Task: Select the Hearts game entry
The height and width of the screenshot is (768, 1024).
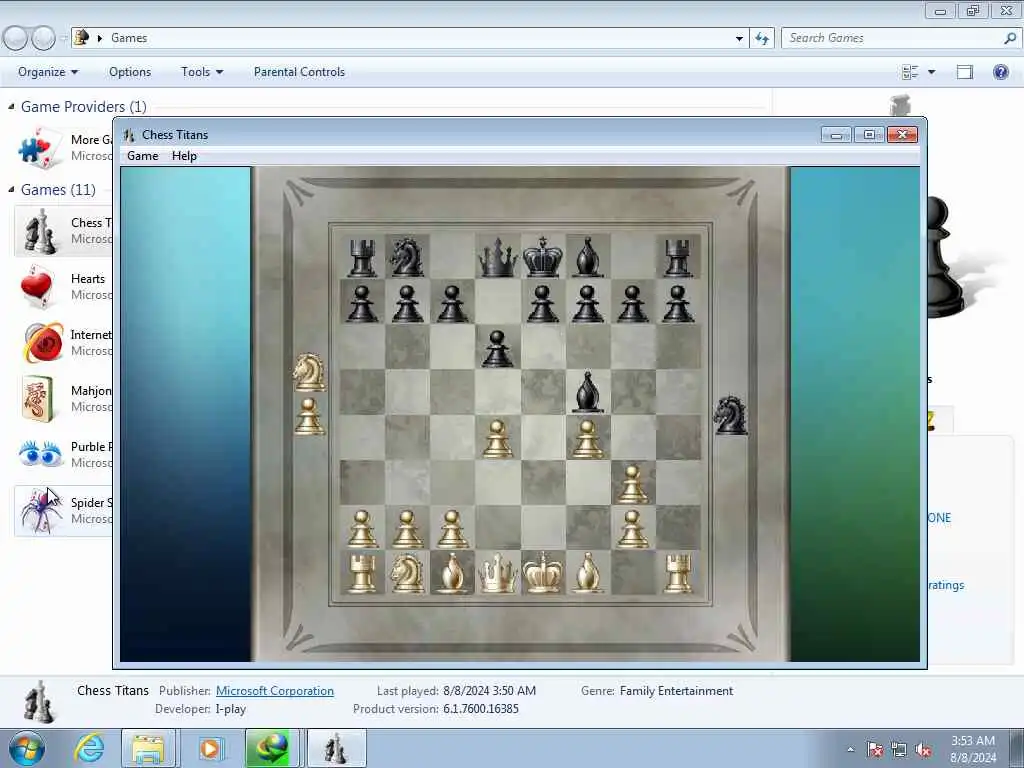Action: coord(63,287)
